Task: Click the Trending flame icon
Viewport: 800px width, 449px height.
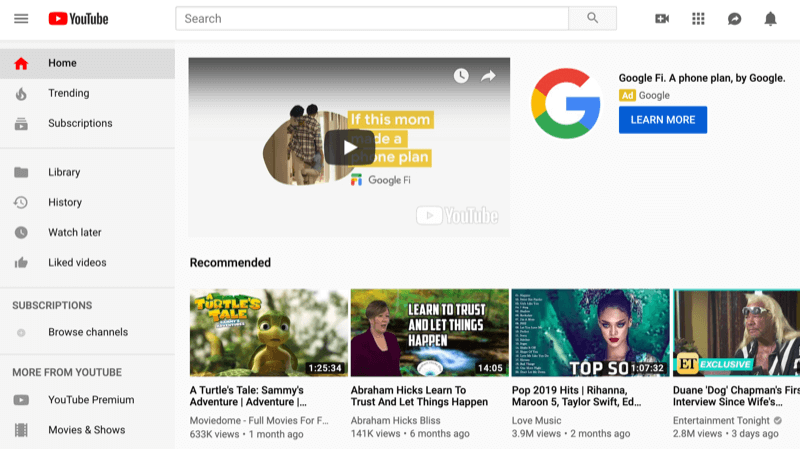Action: tap(21, 93)
